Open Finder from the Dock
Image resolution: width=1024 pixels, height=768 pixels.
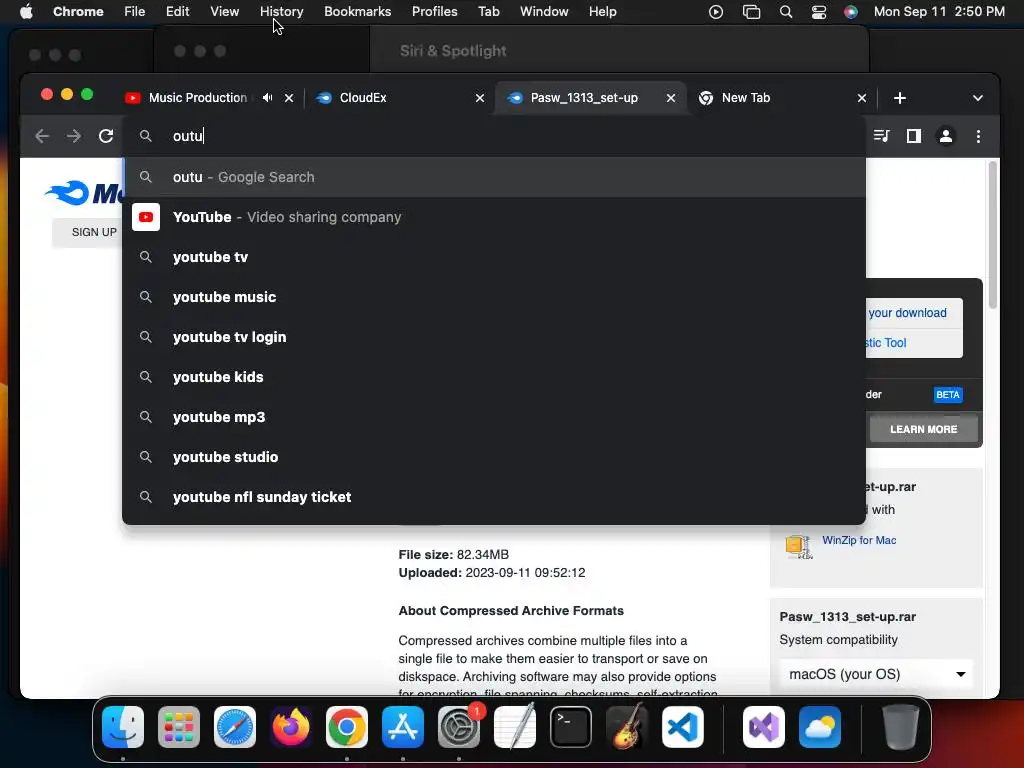(123, 727)
